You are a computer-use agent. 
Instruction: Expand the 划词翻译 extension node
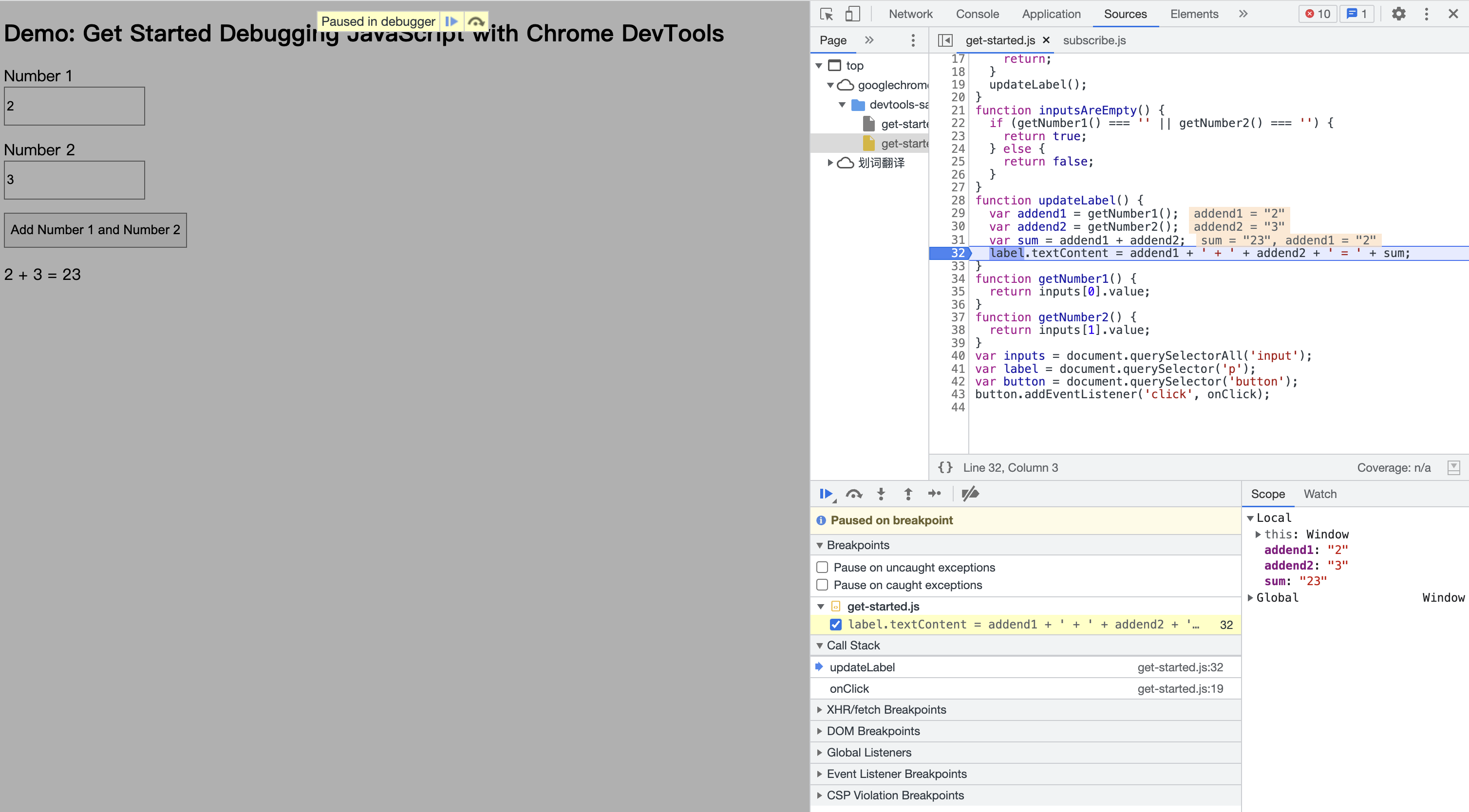click(830, 163)
